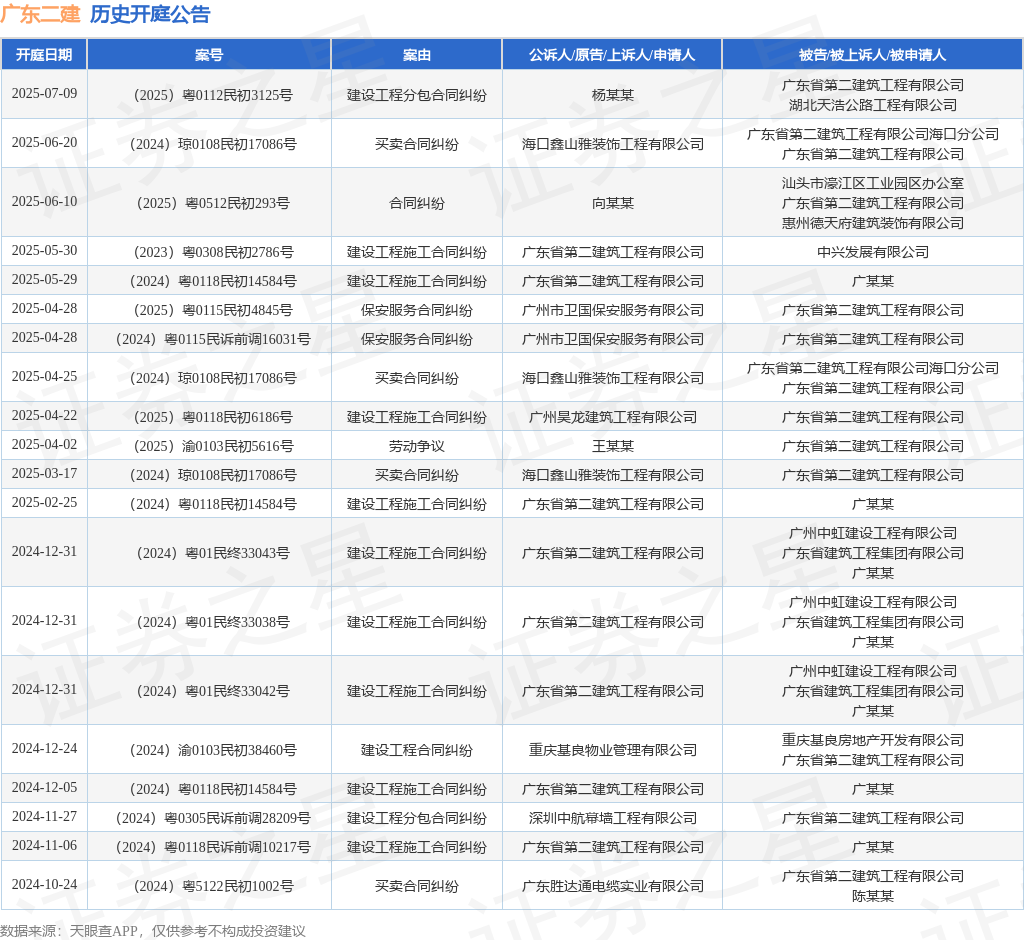Click defendant 惠州德天府建筑装饰有限公司
The height and width of the screenshot is (940, 1024).
(872, 223)
